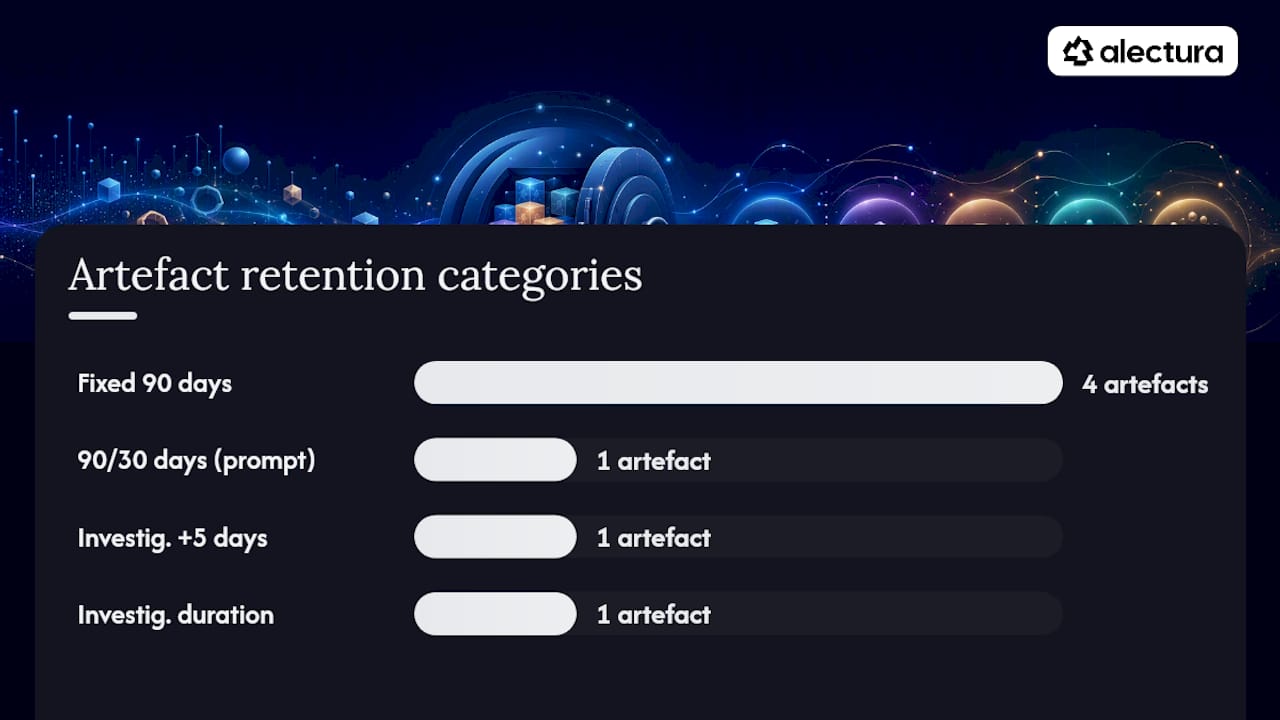The image size is (1280, 720).
Task: Click the stacked cubes graphic in banner
Action: [535, 200]
